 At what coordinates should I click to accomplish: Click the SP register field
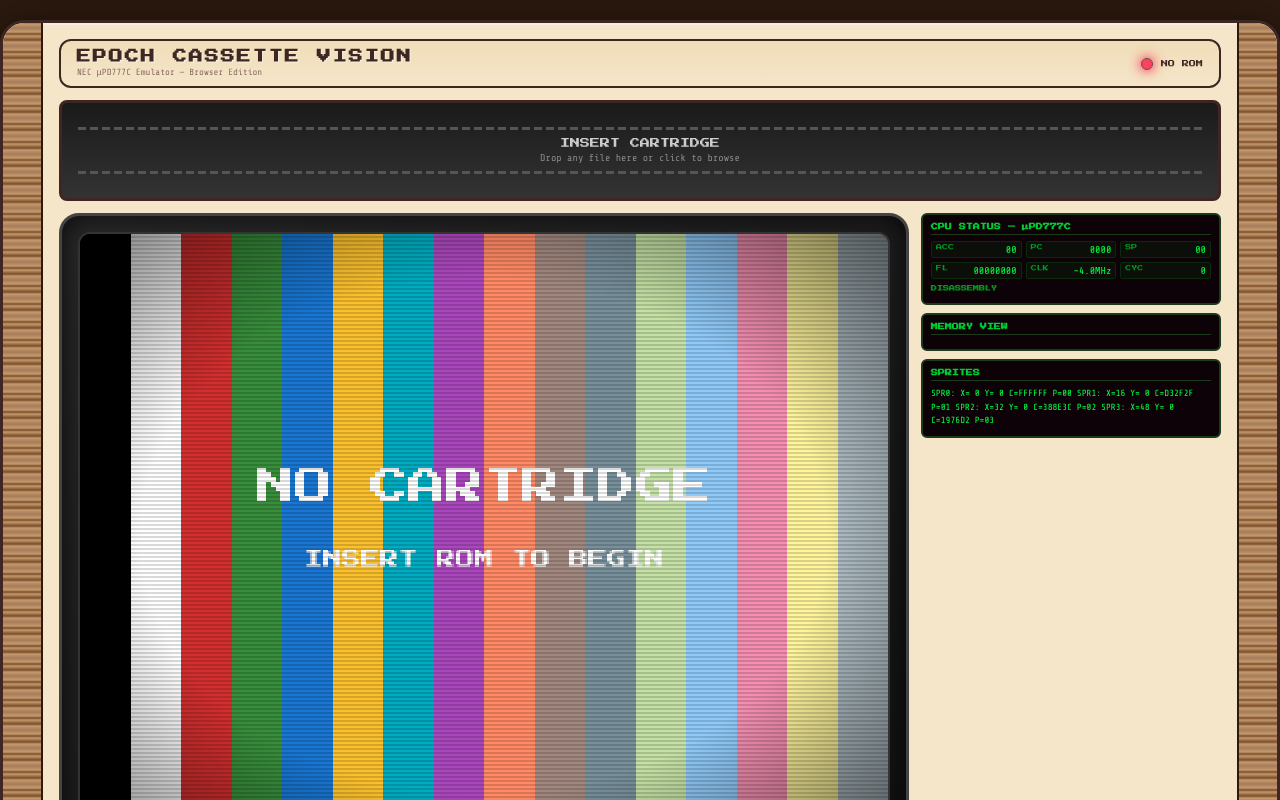(x=1165, y=248)
